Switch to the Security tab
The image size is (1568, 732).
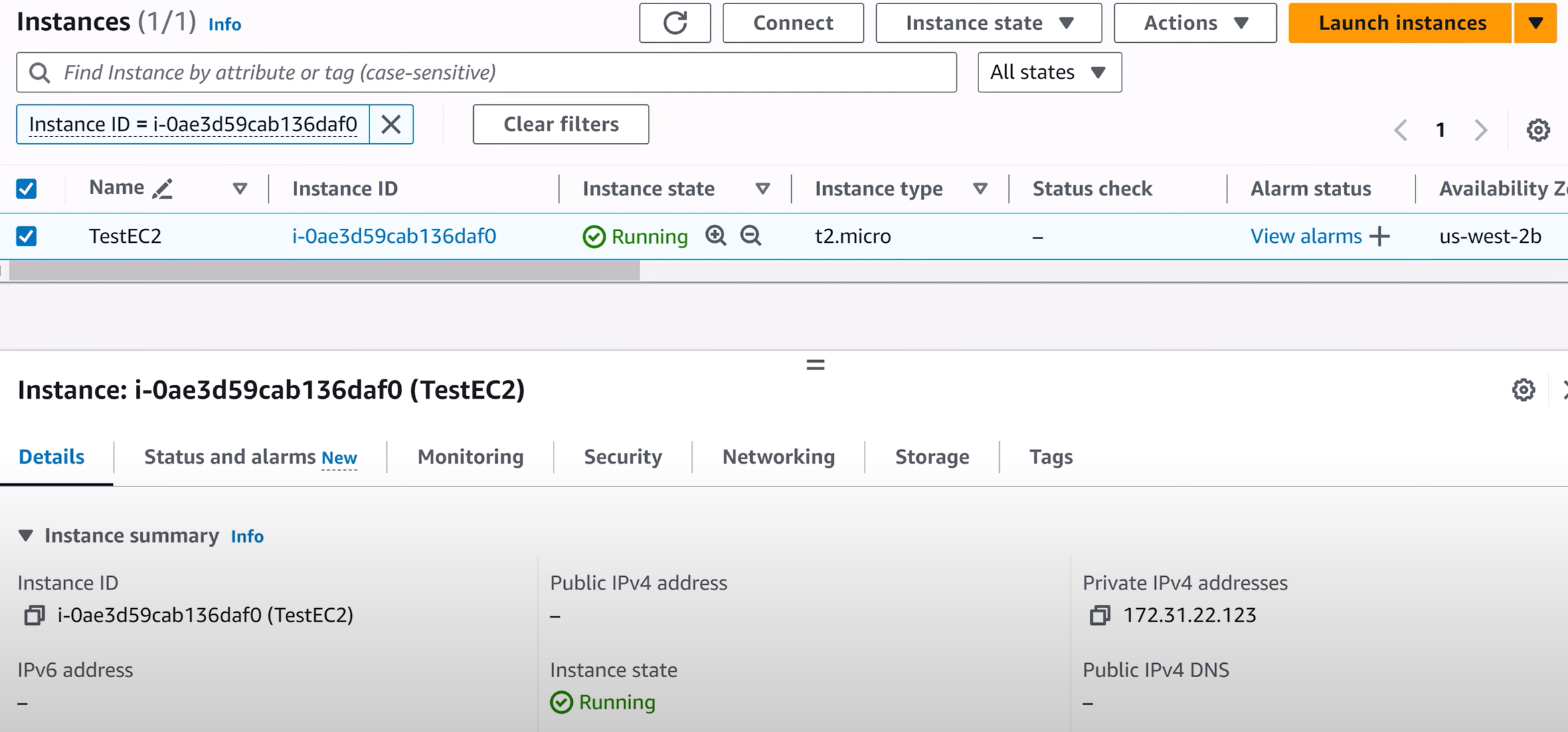pos(622,457)
